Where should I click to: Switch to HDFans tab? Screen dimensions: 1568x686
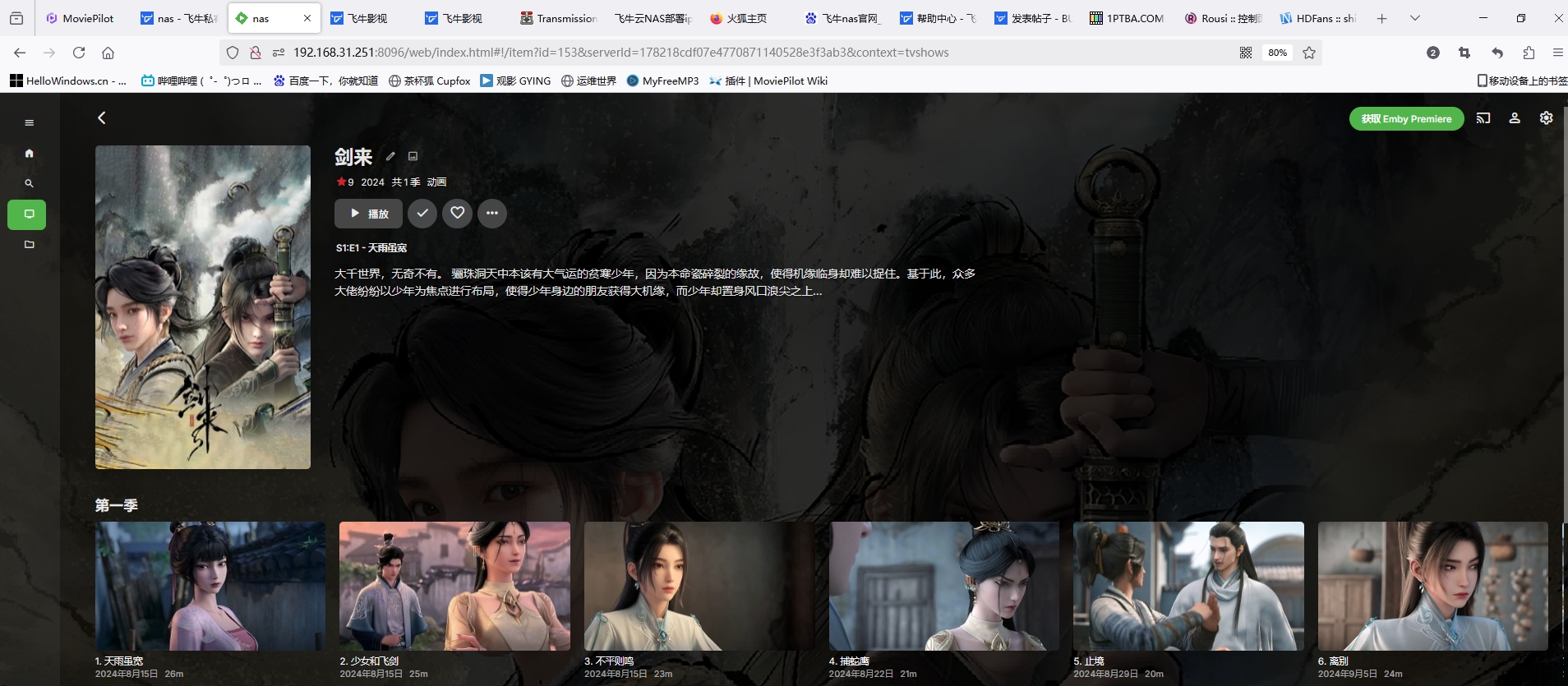[1317, 18]
